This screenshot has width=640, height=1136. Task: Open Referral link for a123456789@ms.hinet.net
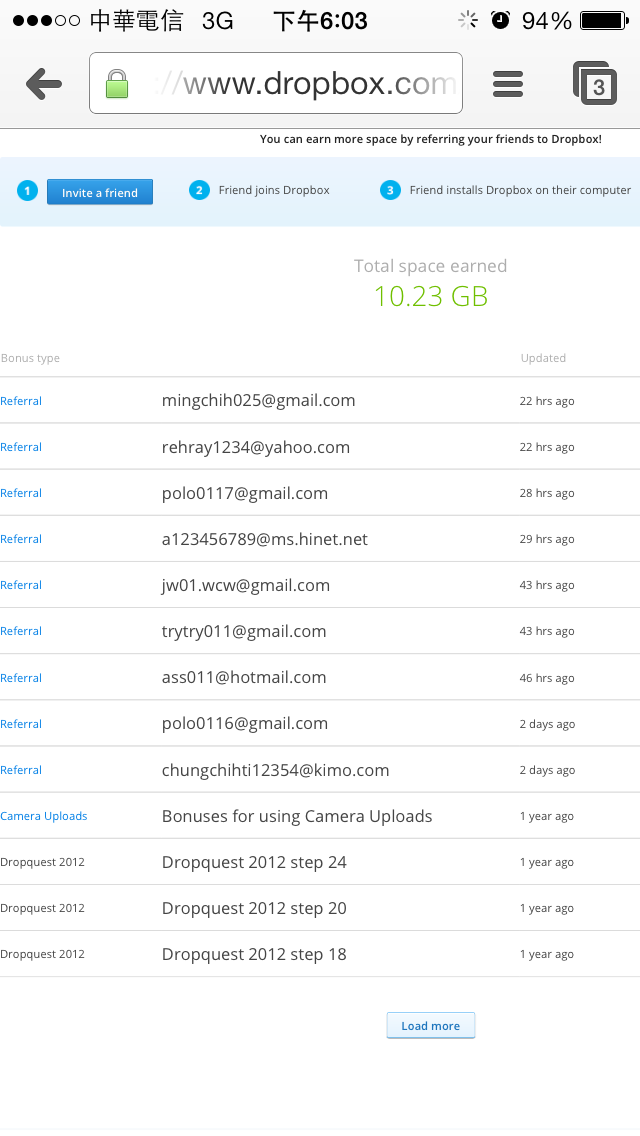click(21, 539)
